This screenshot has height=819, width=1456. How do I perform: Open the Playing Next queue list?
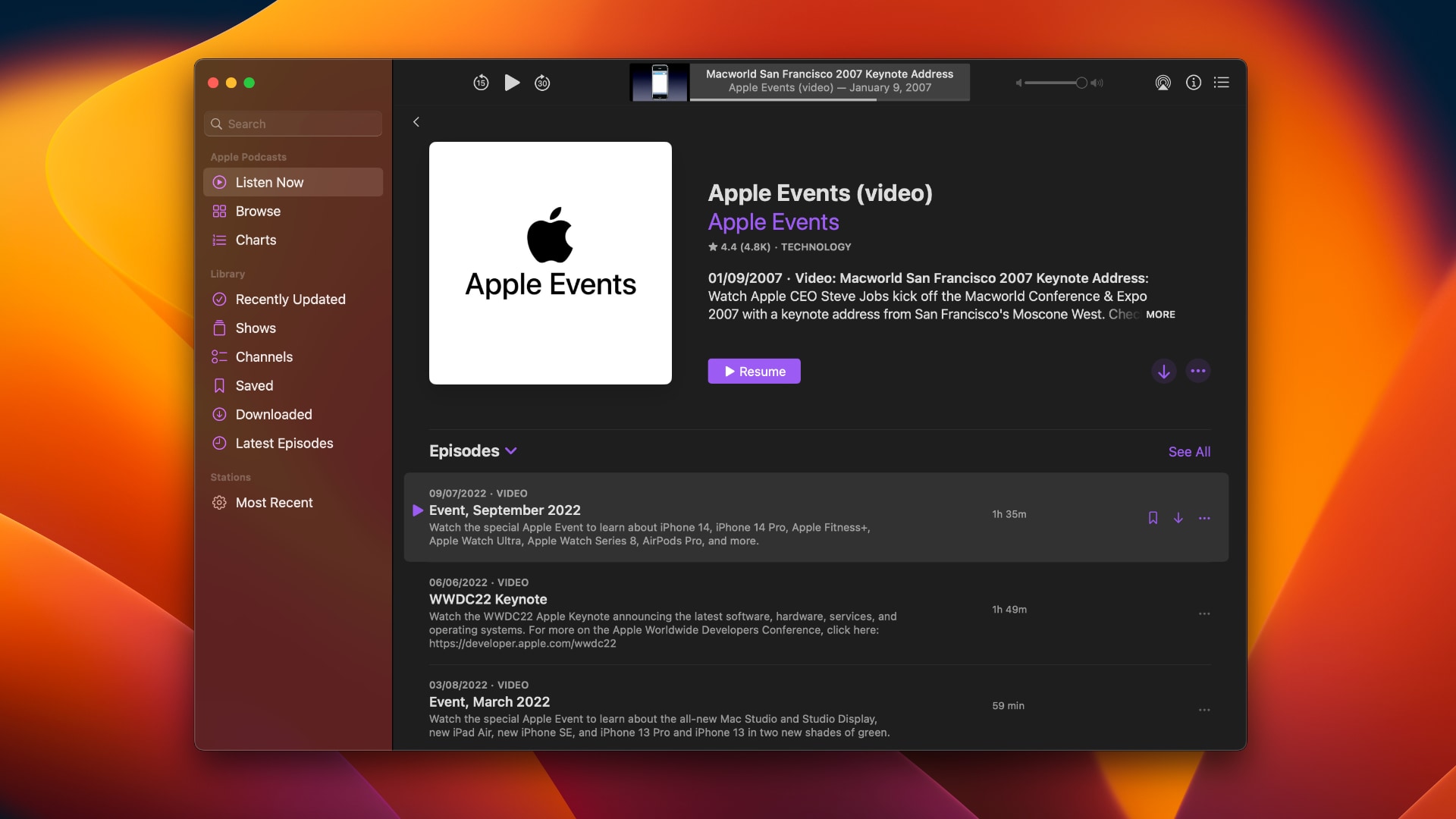(1222, 83)
